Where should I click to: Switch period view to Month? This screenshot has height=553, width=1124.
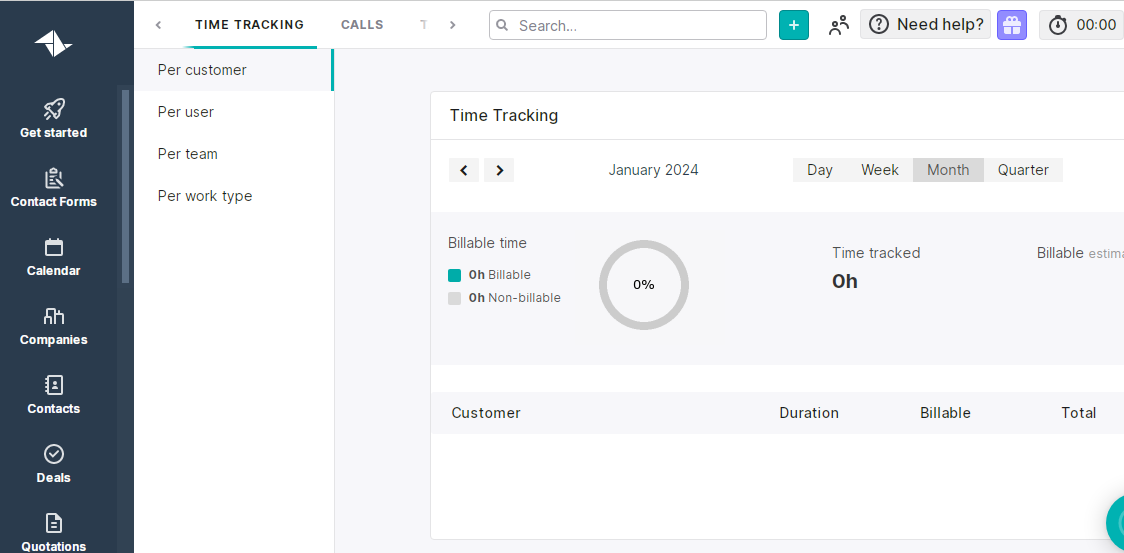pyautogui.click(x=948, y=170)
